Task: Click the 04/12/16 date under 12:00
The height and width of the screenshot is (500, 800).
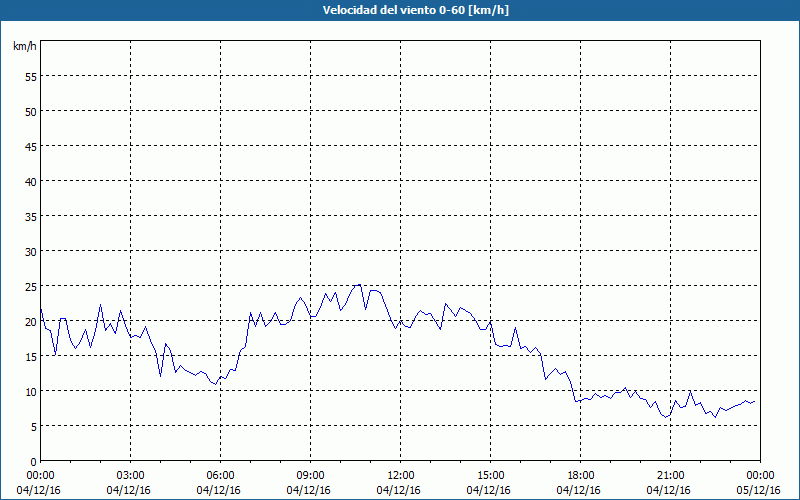Action: click(x=398, y=490)
